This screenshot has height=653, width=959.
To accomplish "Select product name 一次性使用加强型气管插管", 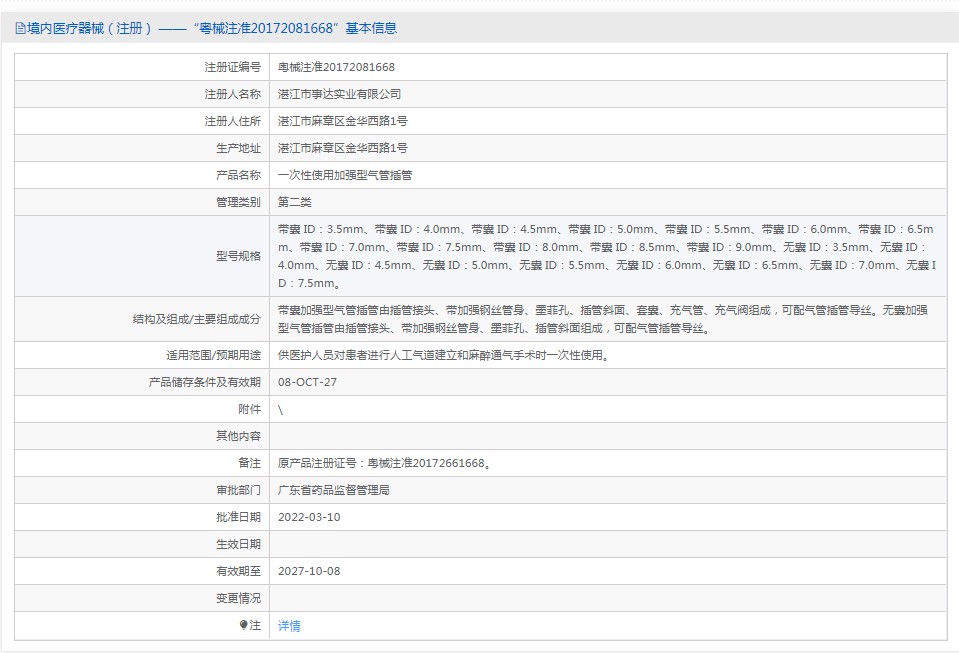I will (x=345, y=175).
